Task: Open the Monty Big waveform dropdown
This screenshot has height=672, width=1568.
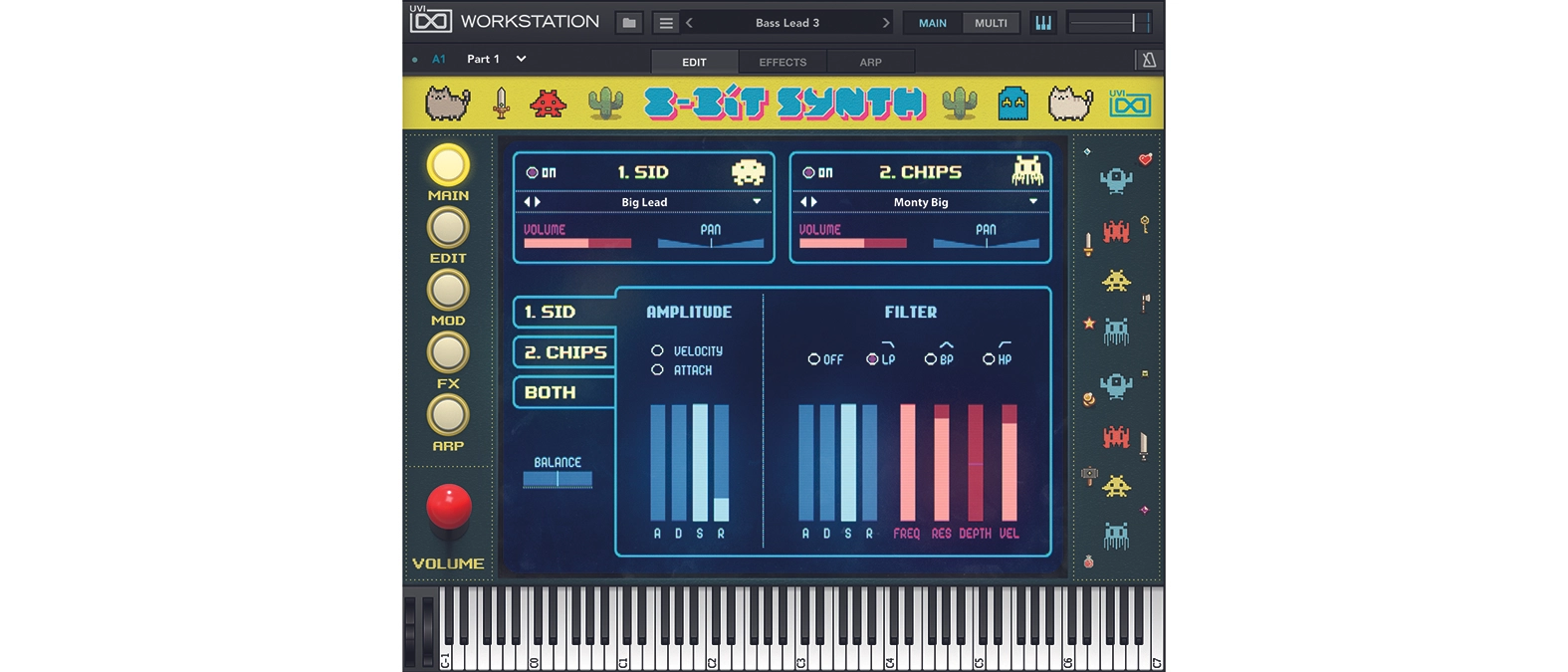Action: 1033,202
